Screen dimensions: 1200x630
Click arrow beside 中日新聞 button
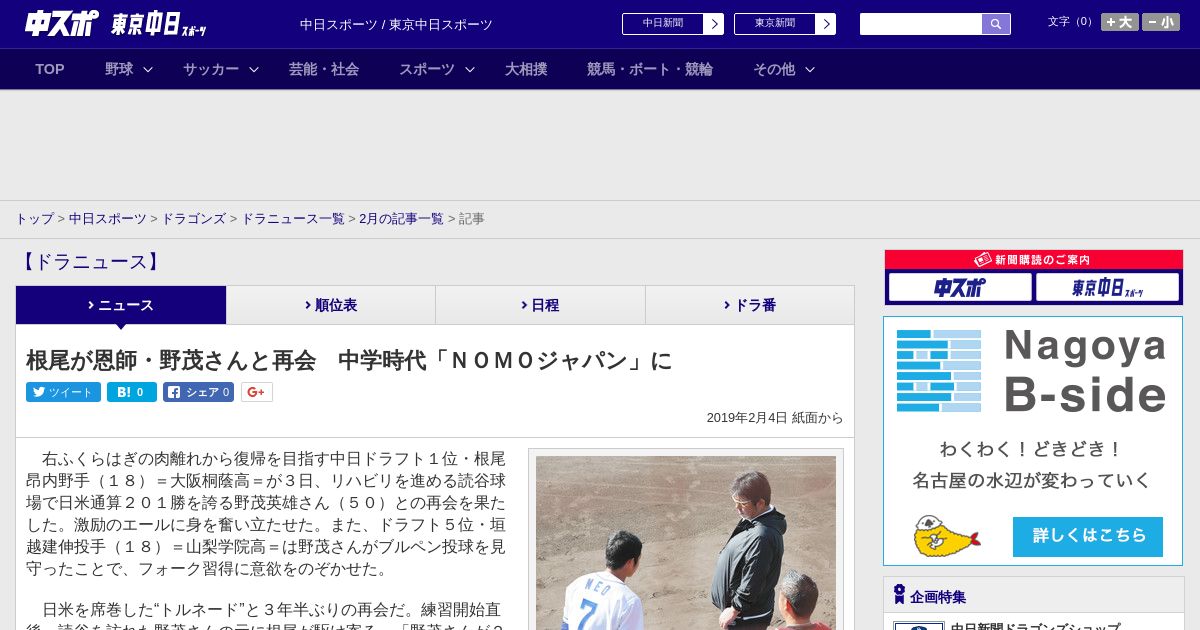714,24
